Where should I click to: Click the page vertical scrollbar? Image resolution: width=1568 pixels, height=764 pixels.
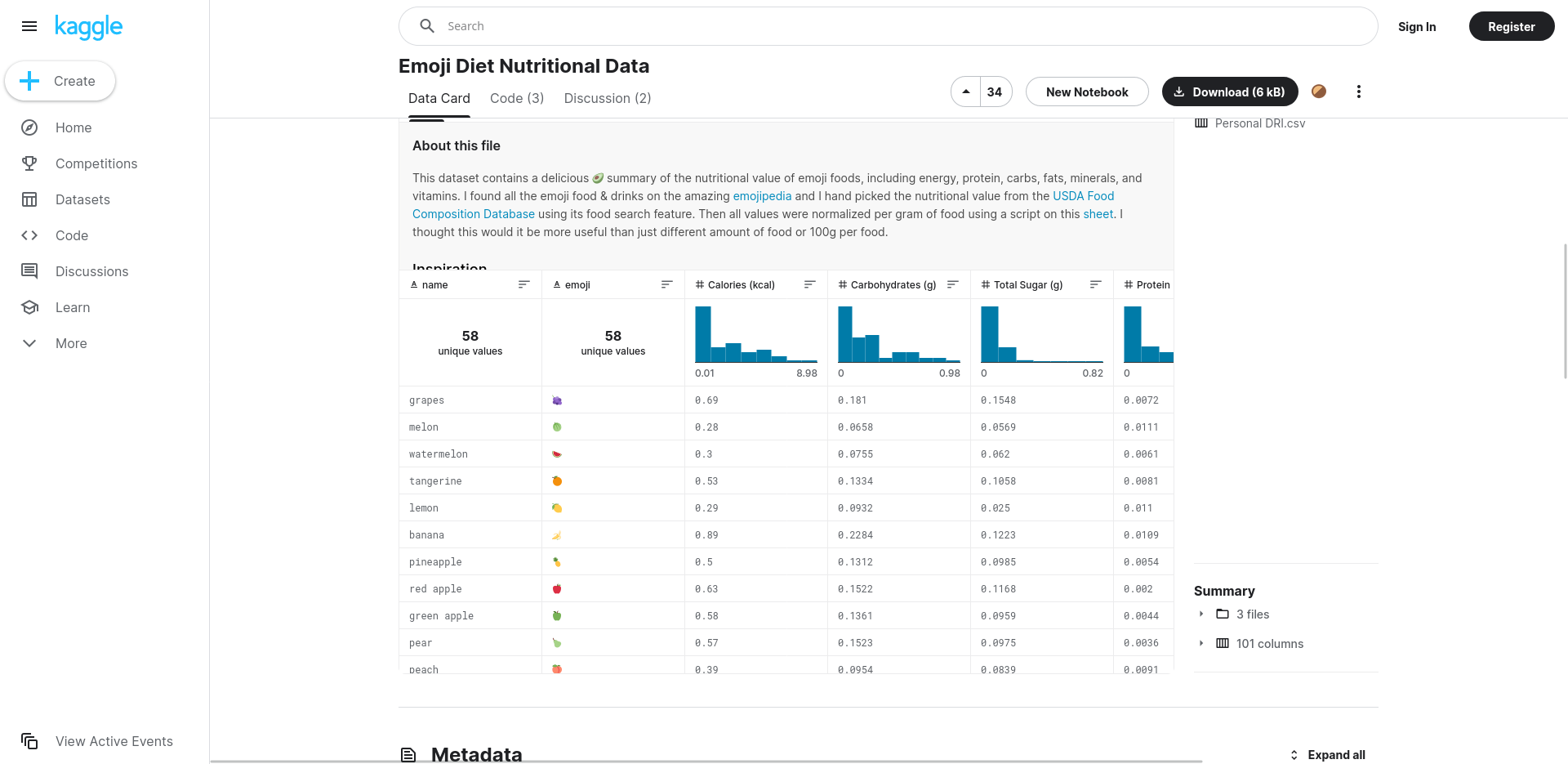click(x=1565, y=311)
